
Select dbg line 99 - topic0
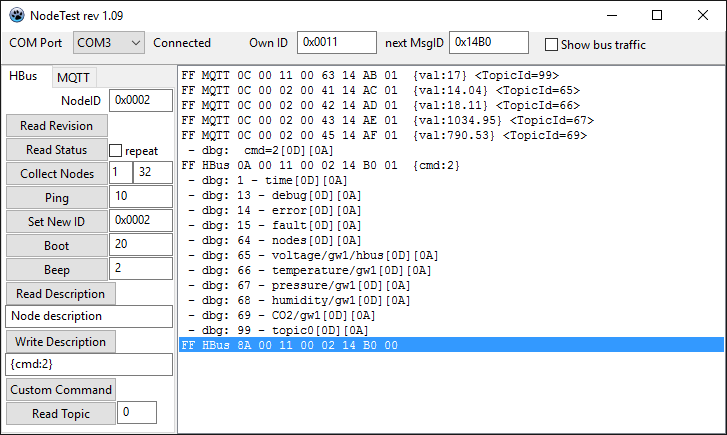451,330
